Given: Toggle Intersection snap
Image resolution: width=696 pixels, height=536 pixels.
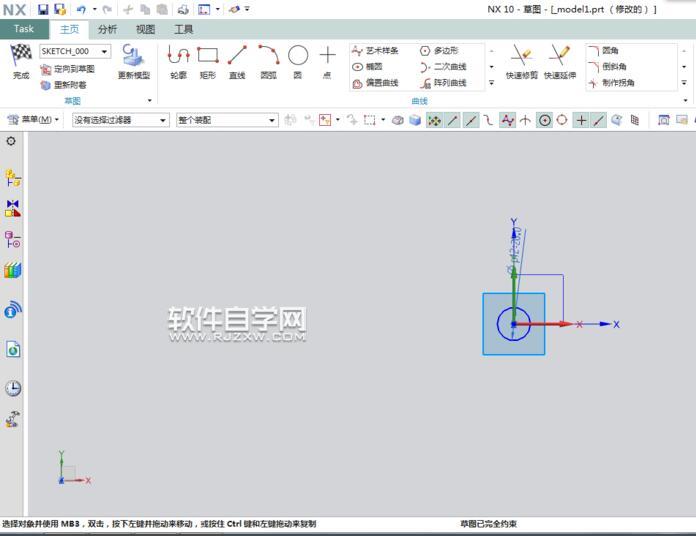Looking at the screenshot, I should click(525, 120).
